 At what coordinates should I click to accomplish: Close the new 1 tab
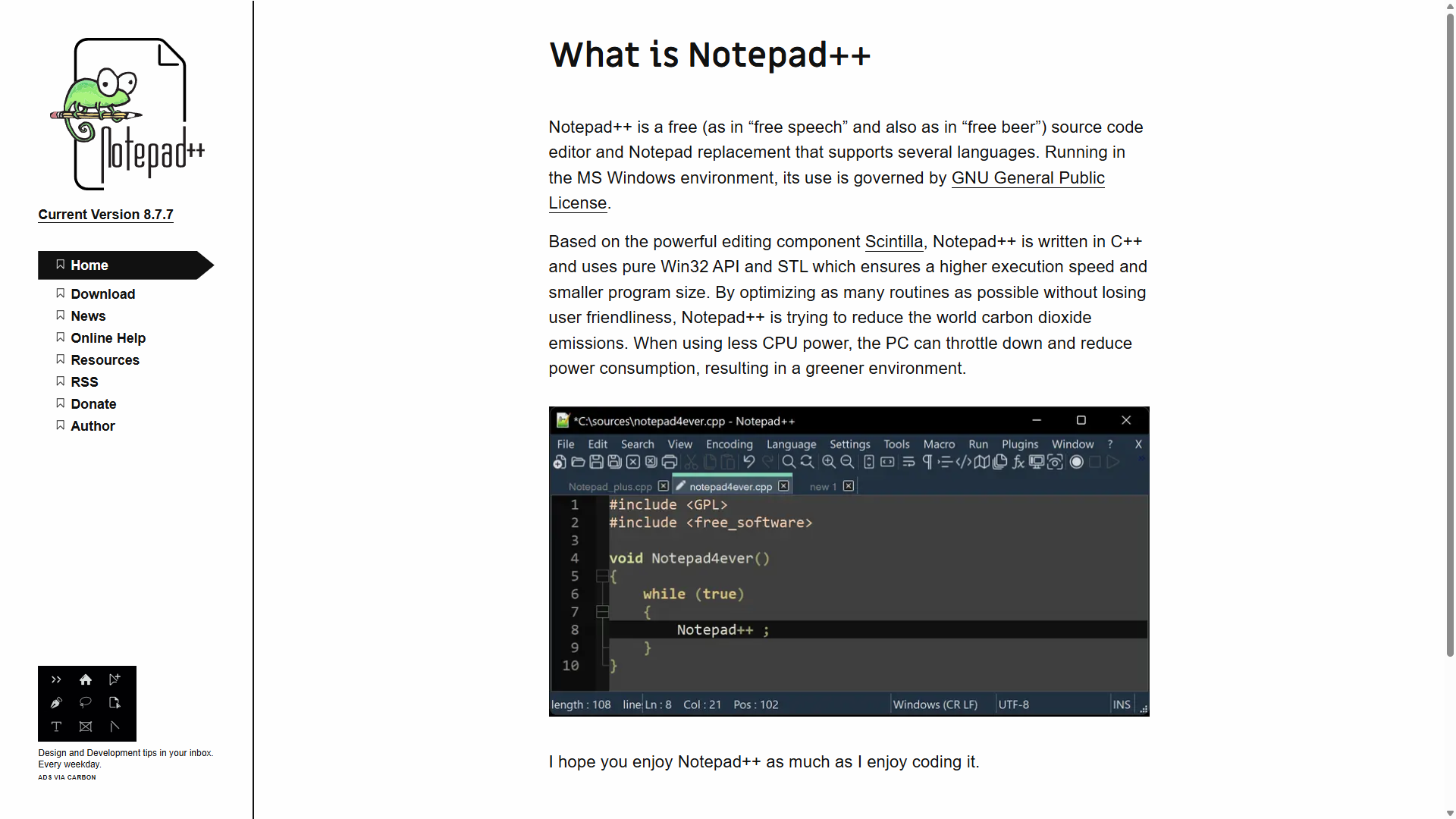(x=849, y=486)
